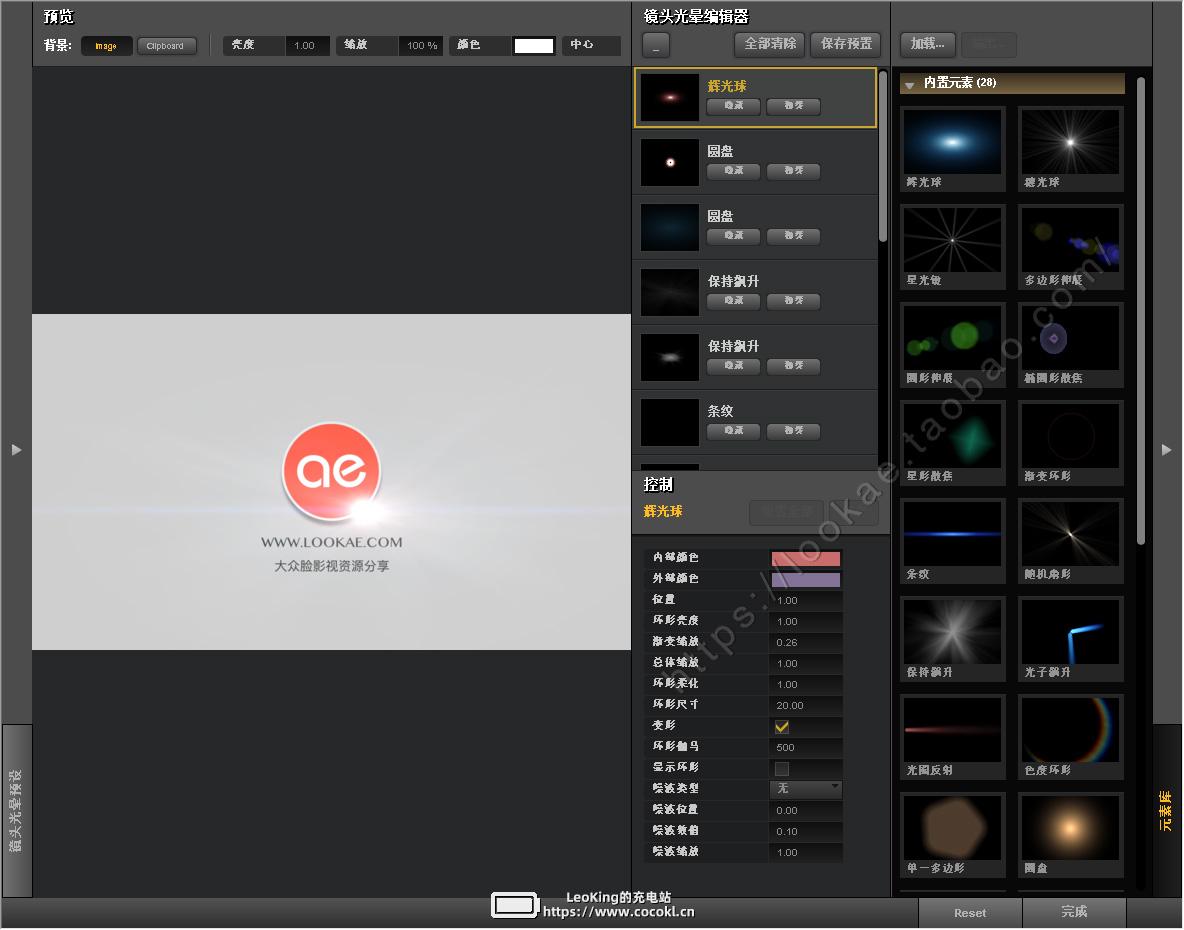Screen dimensions: 1184x930
Task: Add the starburst sparkle element beside library 辉光球
Action: coord(1070,149)
